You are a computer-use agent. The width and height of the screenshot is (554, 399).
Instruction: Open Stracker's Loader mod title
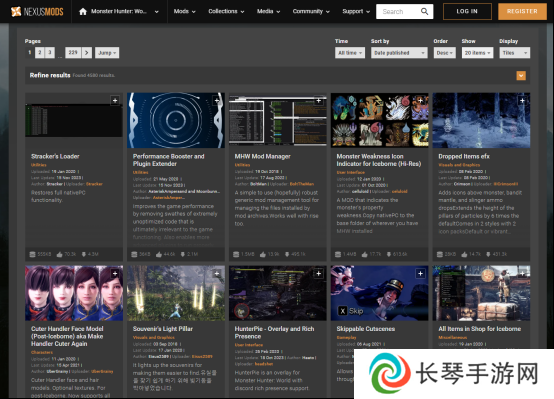point(55,156)
